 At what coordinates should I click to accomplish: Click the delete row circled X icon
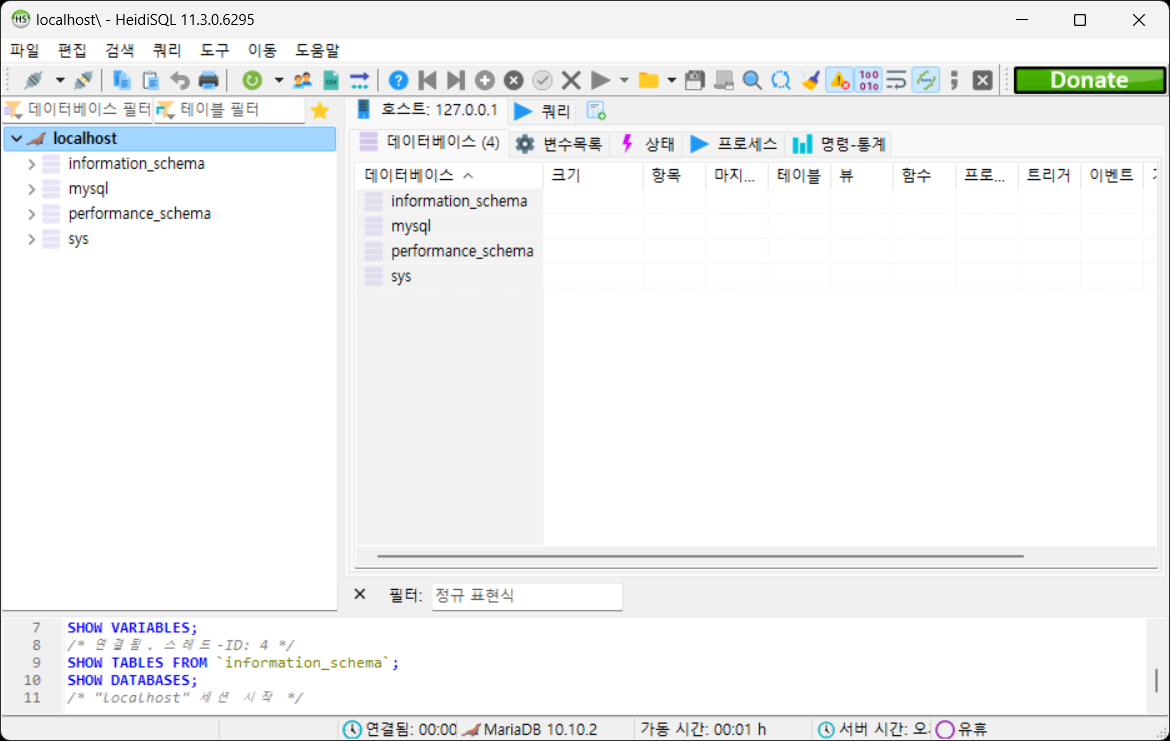[513, 80]
